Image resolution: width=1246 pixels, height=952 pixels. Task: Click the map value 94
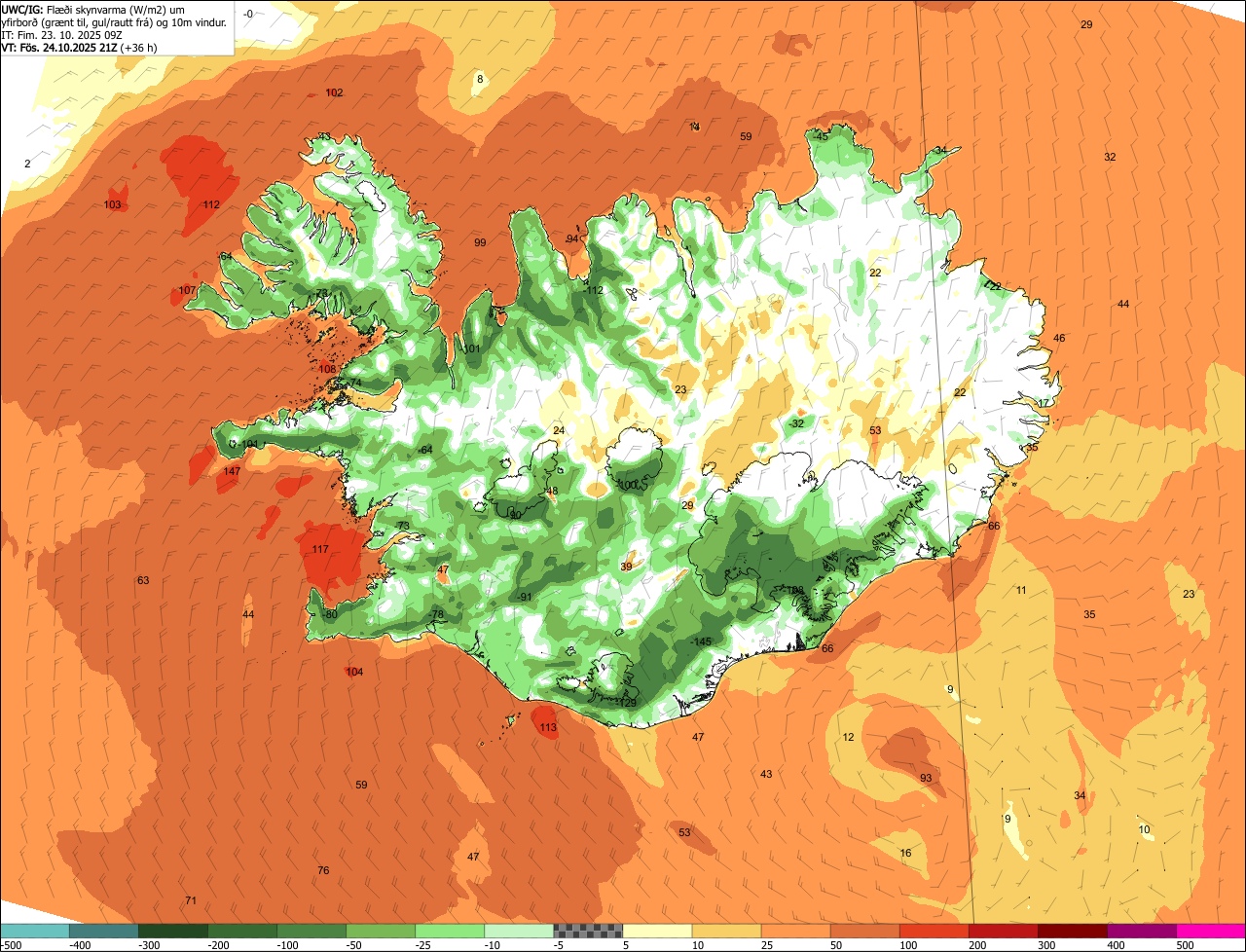[571, 238]
